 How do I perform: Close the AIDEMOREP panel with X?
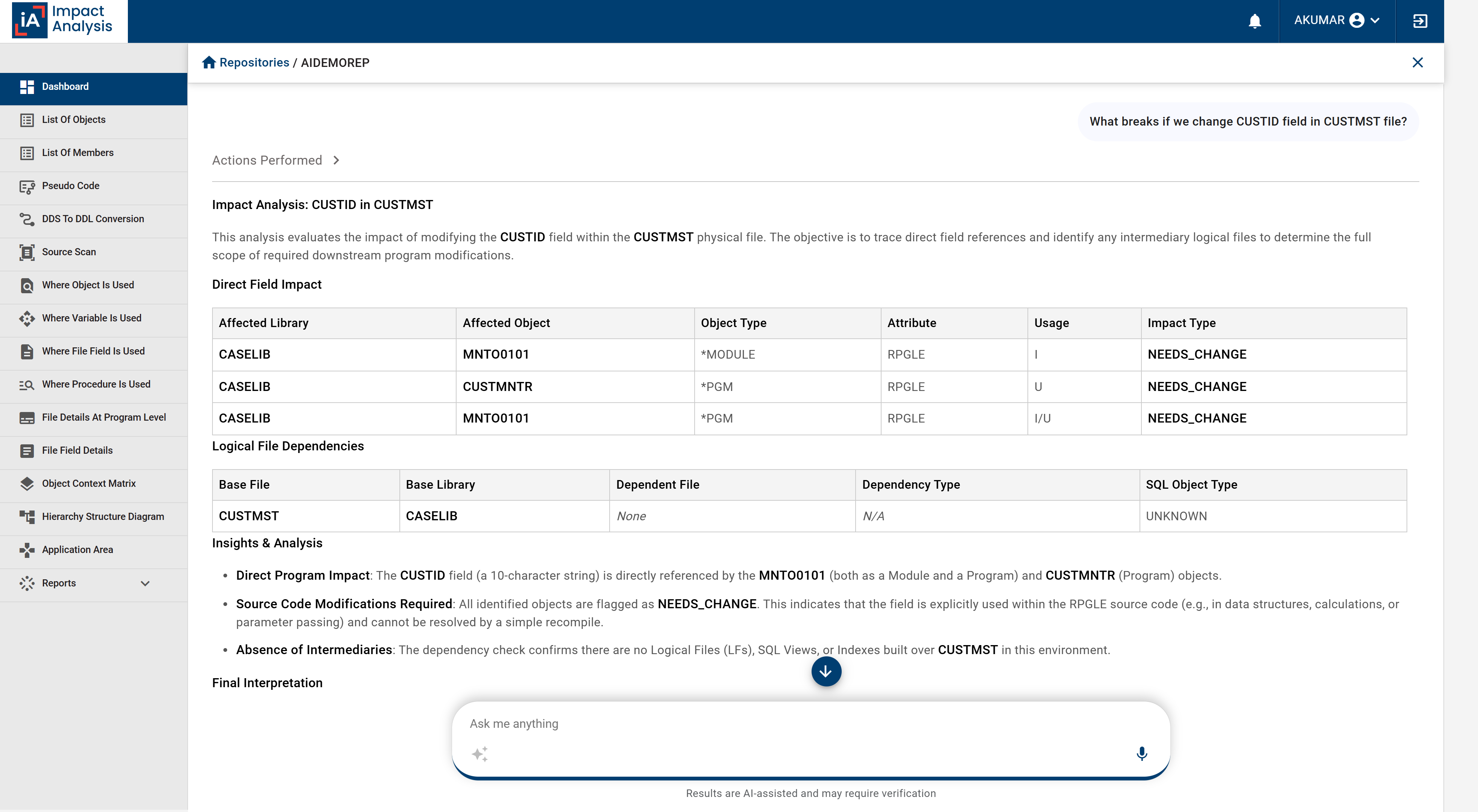click(1417, 62)
